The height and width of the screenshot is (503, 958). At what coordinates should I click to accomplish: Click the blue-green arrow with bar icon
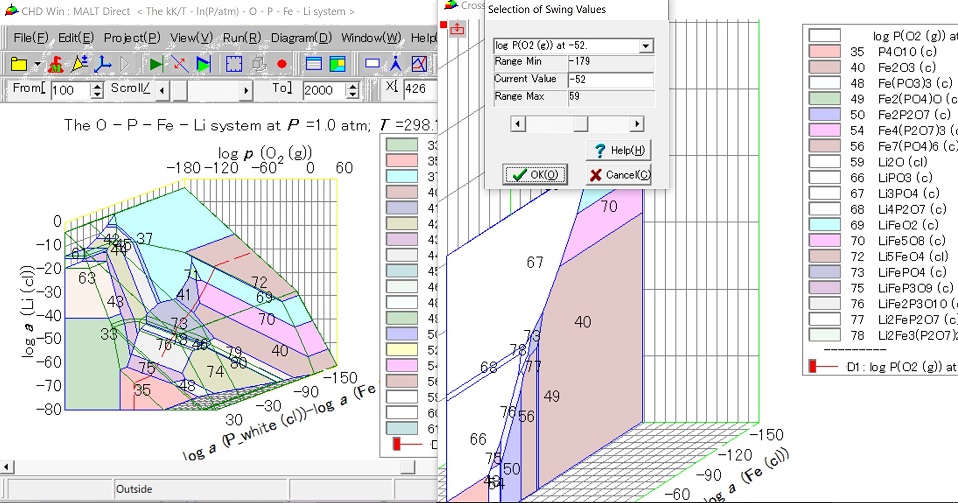204,64
